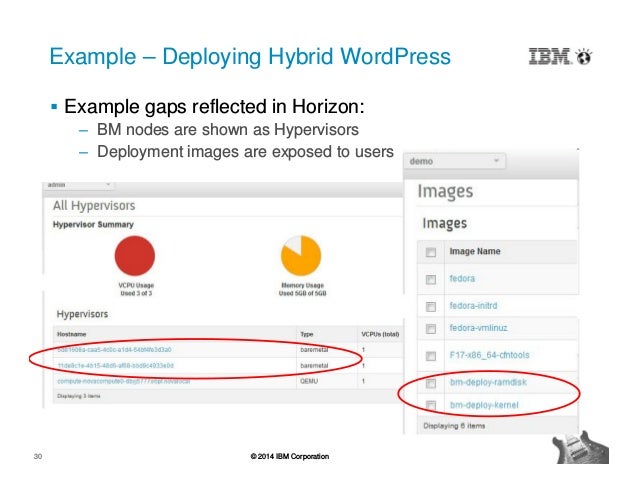638x493 pixels.
Task: Check the bm-deploy-kernel image checkbox
Action: [430, 405]
